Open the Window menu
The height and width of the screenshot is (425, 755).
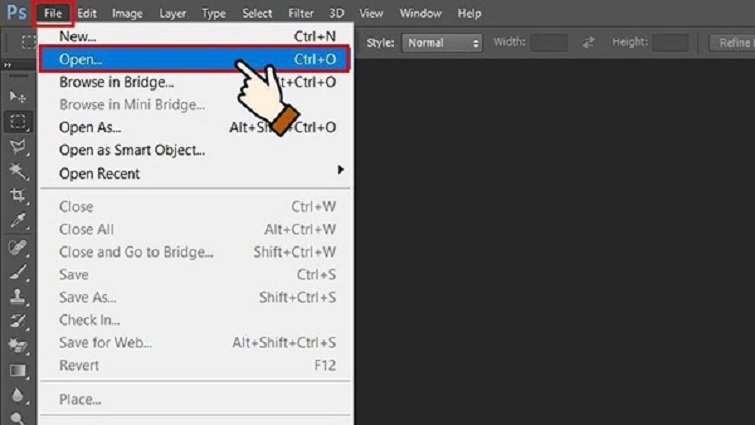(x=420, y=13)
